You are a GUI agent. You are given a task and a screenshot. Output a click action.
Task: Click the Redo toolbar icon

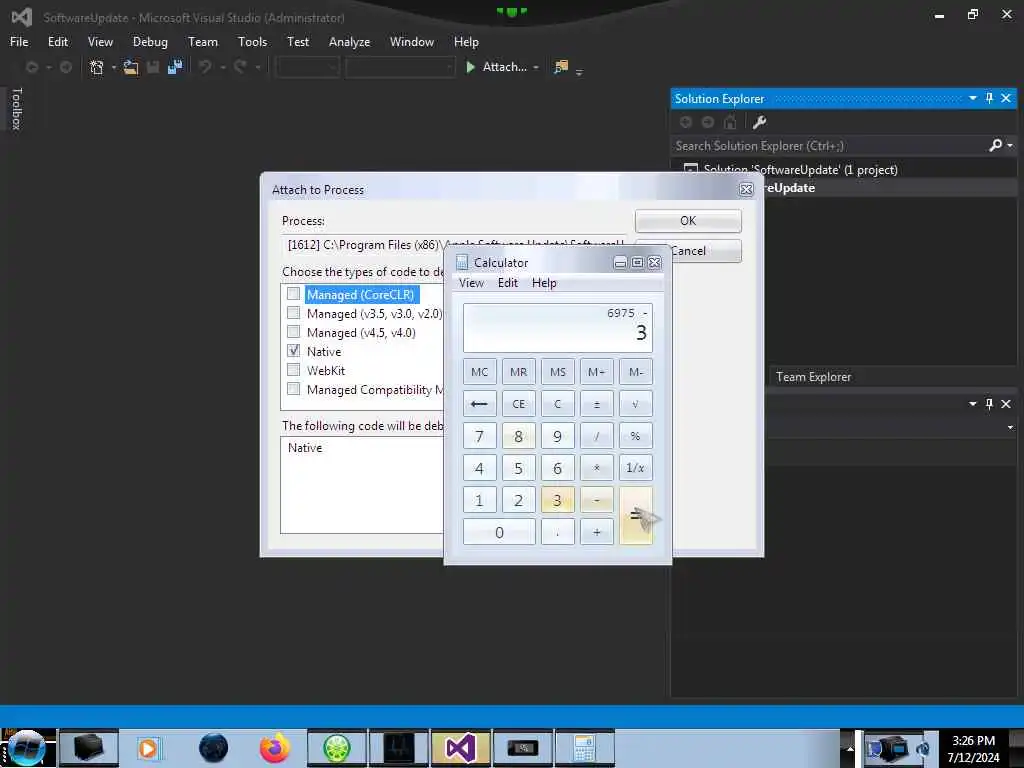coord(240,67)
